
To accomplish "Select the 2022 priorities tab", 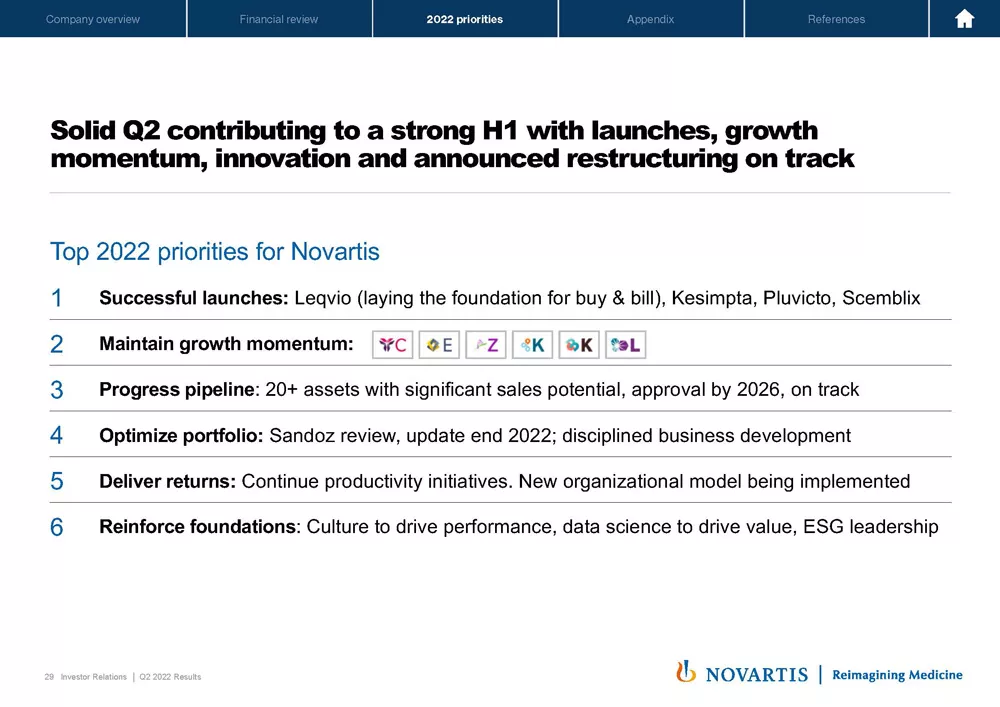I will (465, 19).
